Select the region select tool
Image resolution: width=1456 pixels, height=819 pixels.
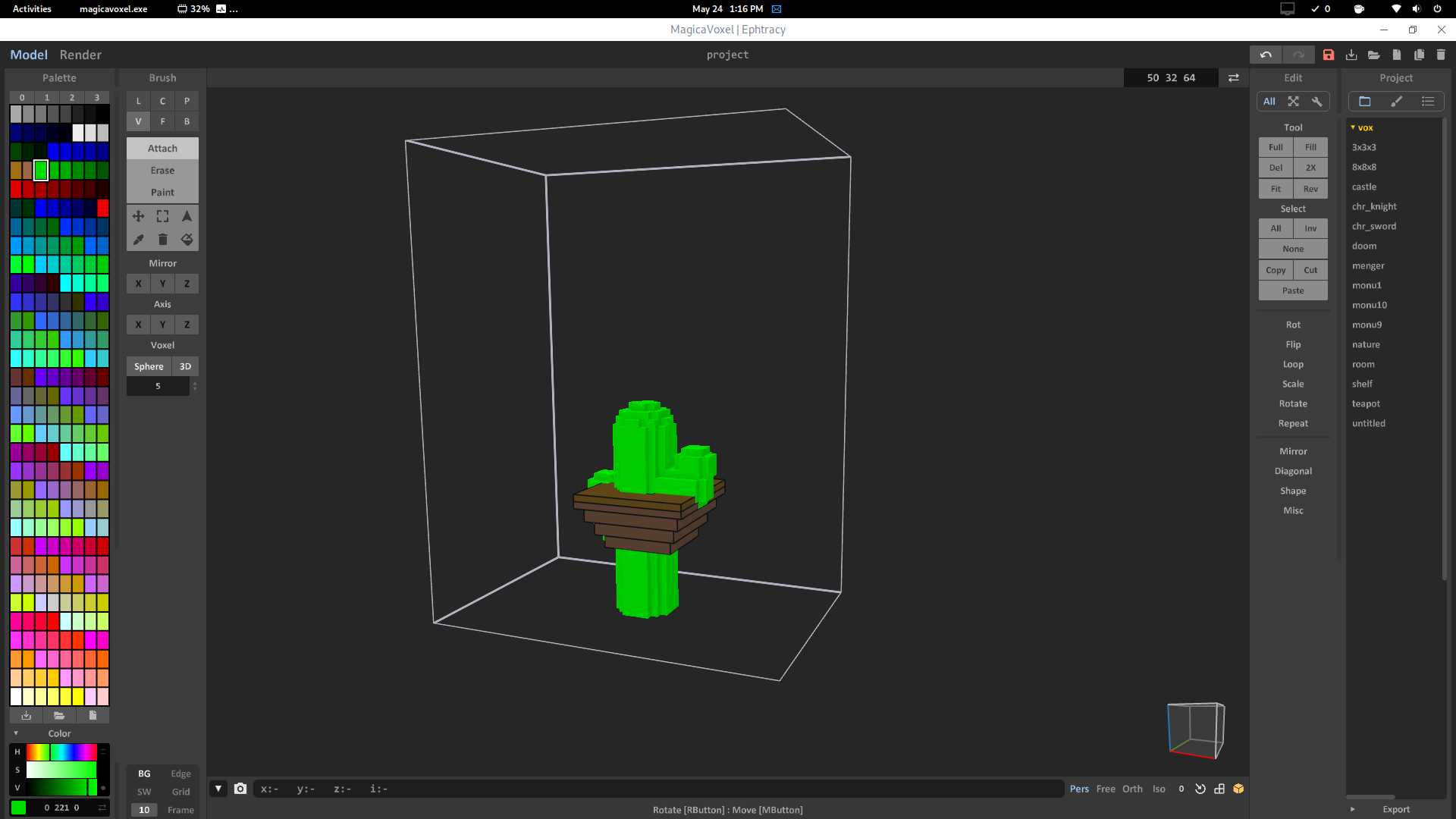pos(162,216)
